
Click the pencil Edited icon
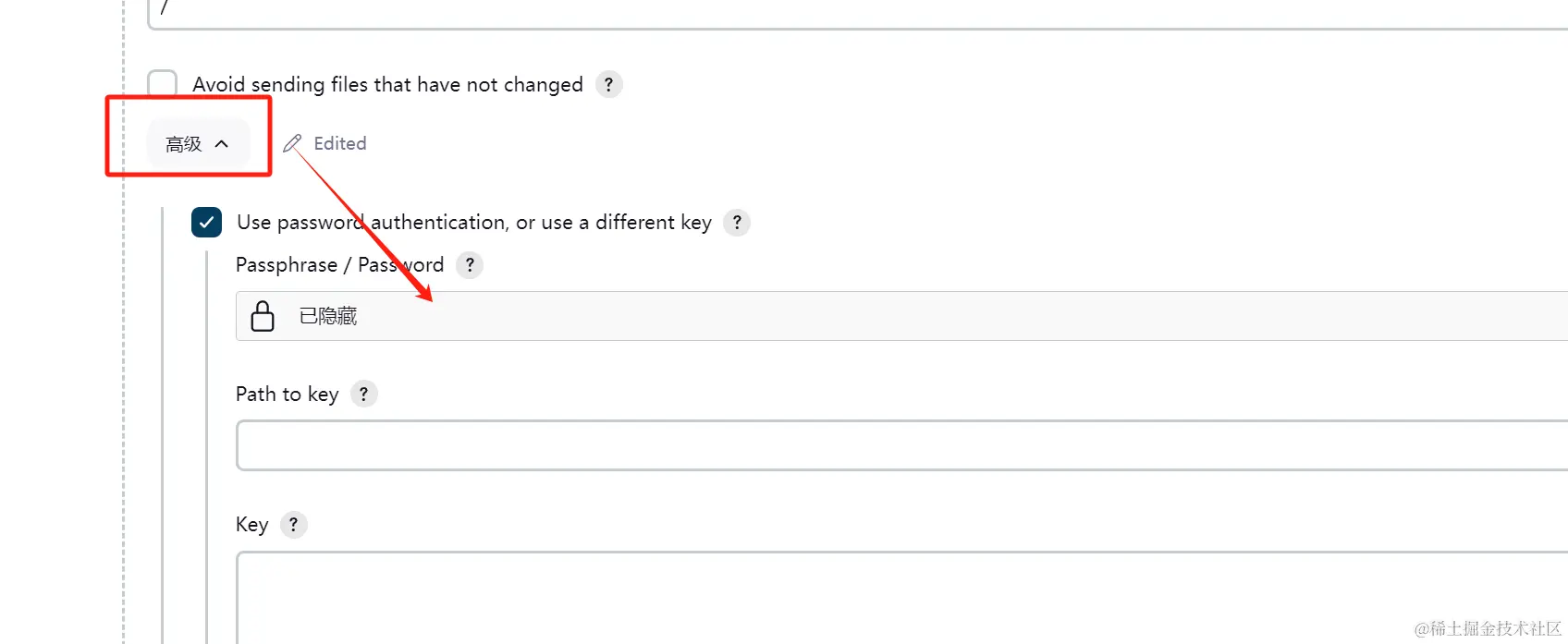tap(292, 143)
